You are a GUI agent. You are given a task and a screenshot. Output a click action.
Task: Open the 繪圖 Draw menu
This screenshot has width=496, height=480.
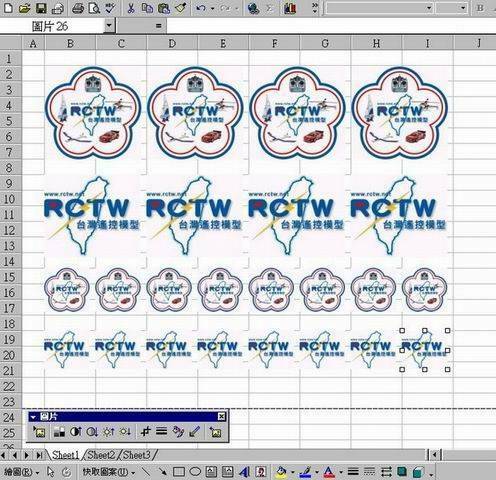(x=21, y=472)
